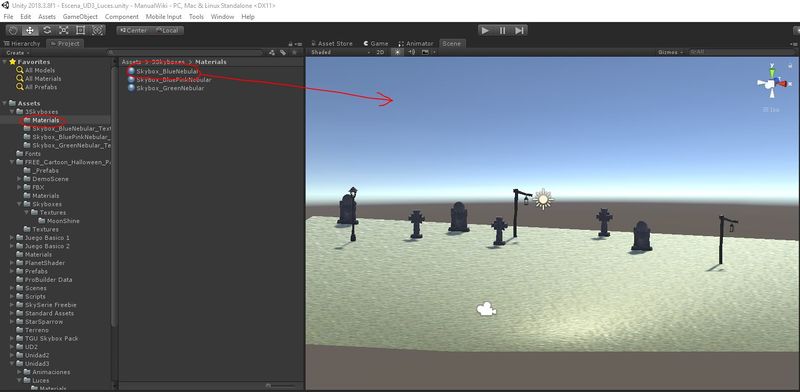Open the GameObject menu

(80, 17)
